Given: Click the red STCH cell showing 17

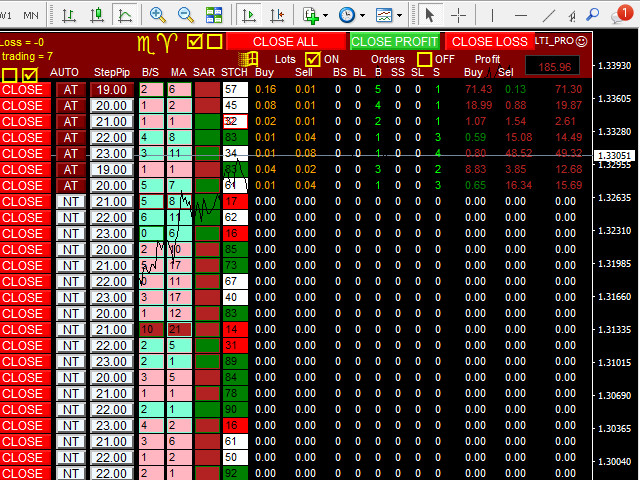Looking at the screenshot, I should [236, 202].
